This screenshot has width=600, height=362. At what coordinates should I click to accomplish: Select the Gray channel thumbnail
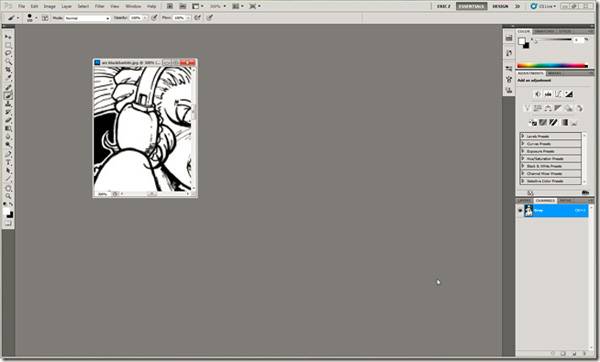[529, 210]
